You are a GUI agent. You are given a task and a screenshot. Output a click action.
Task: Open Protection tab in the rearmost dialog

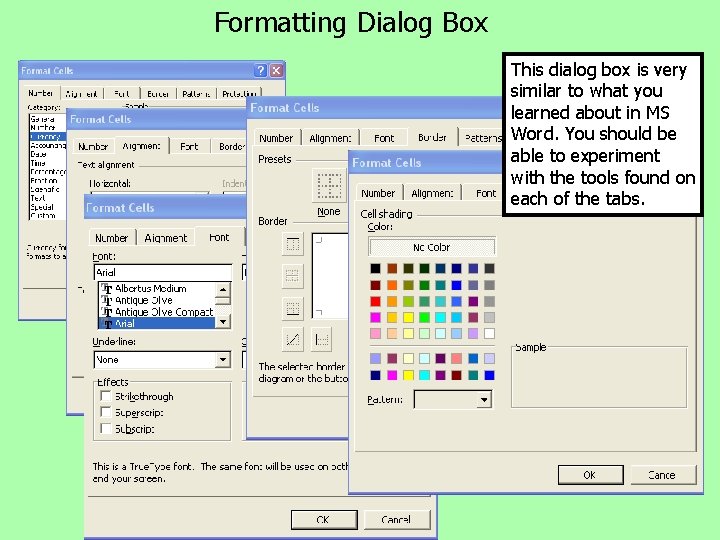(x=239, y=94)
